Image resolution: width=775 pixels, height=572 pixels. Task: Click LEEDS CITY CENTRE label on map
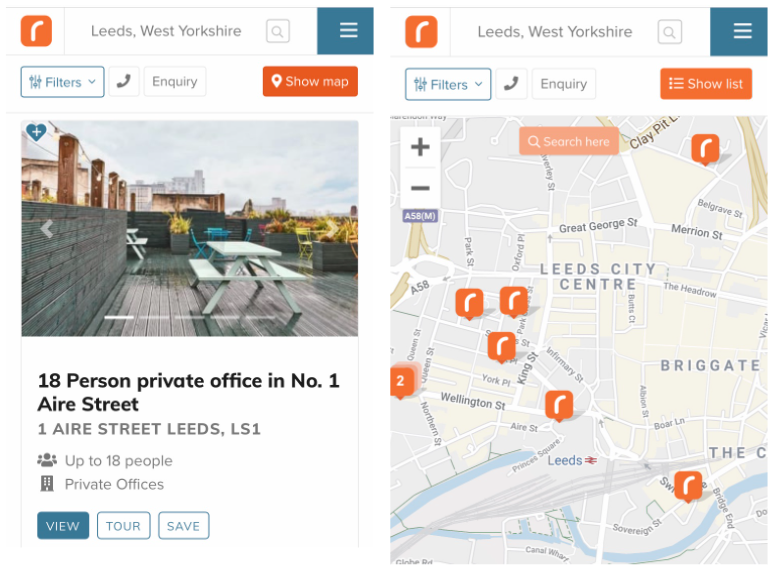click(x=598, y=276)
